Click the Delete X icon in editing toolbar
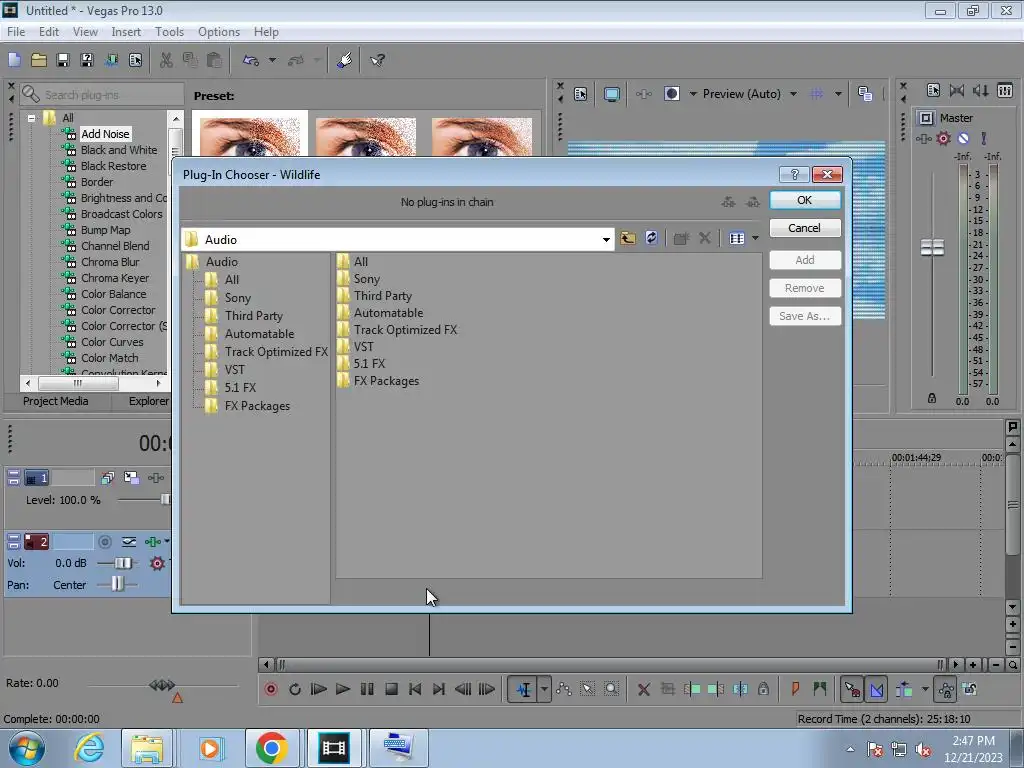 tap(643, 689)
